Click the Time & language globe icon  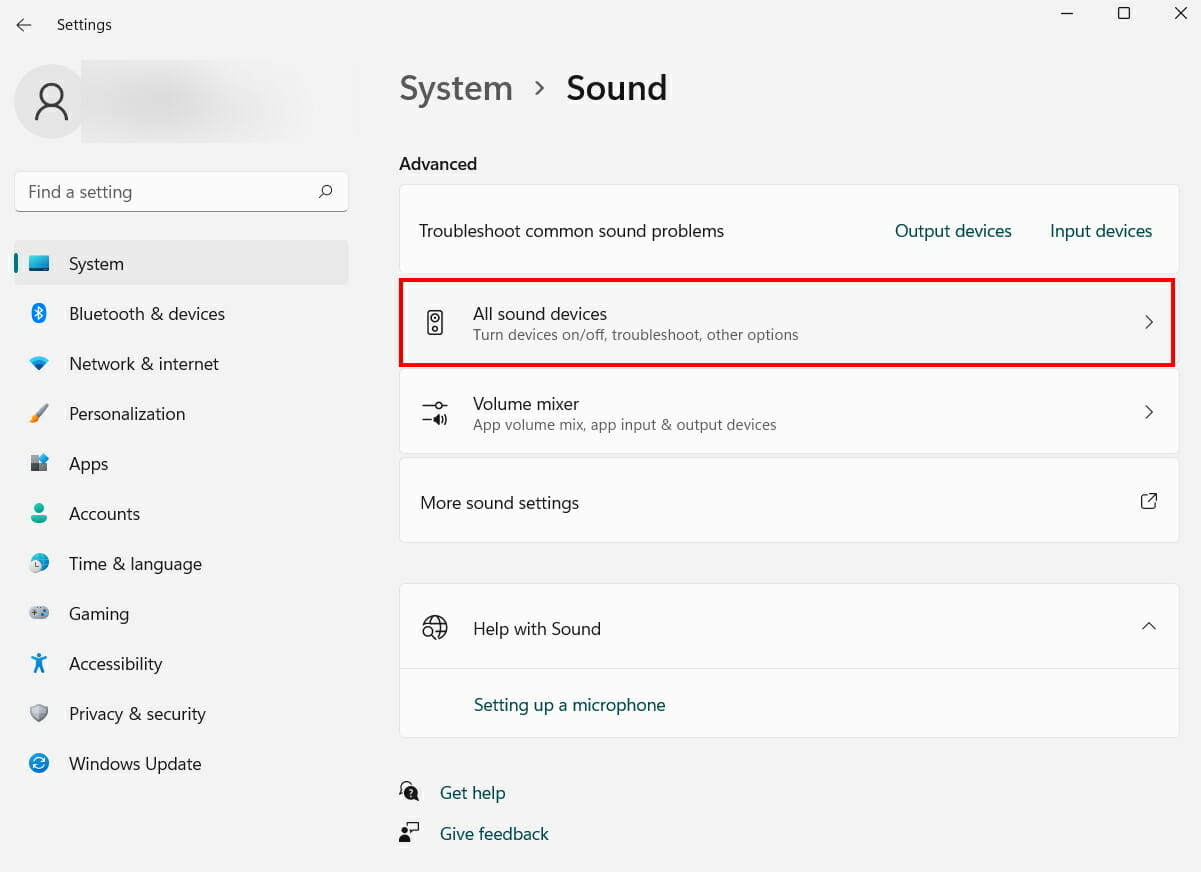[x=39, y=564]
